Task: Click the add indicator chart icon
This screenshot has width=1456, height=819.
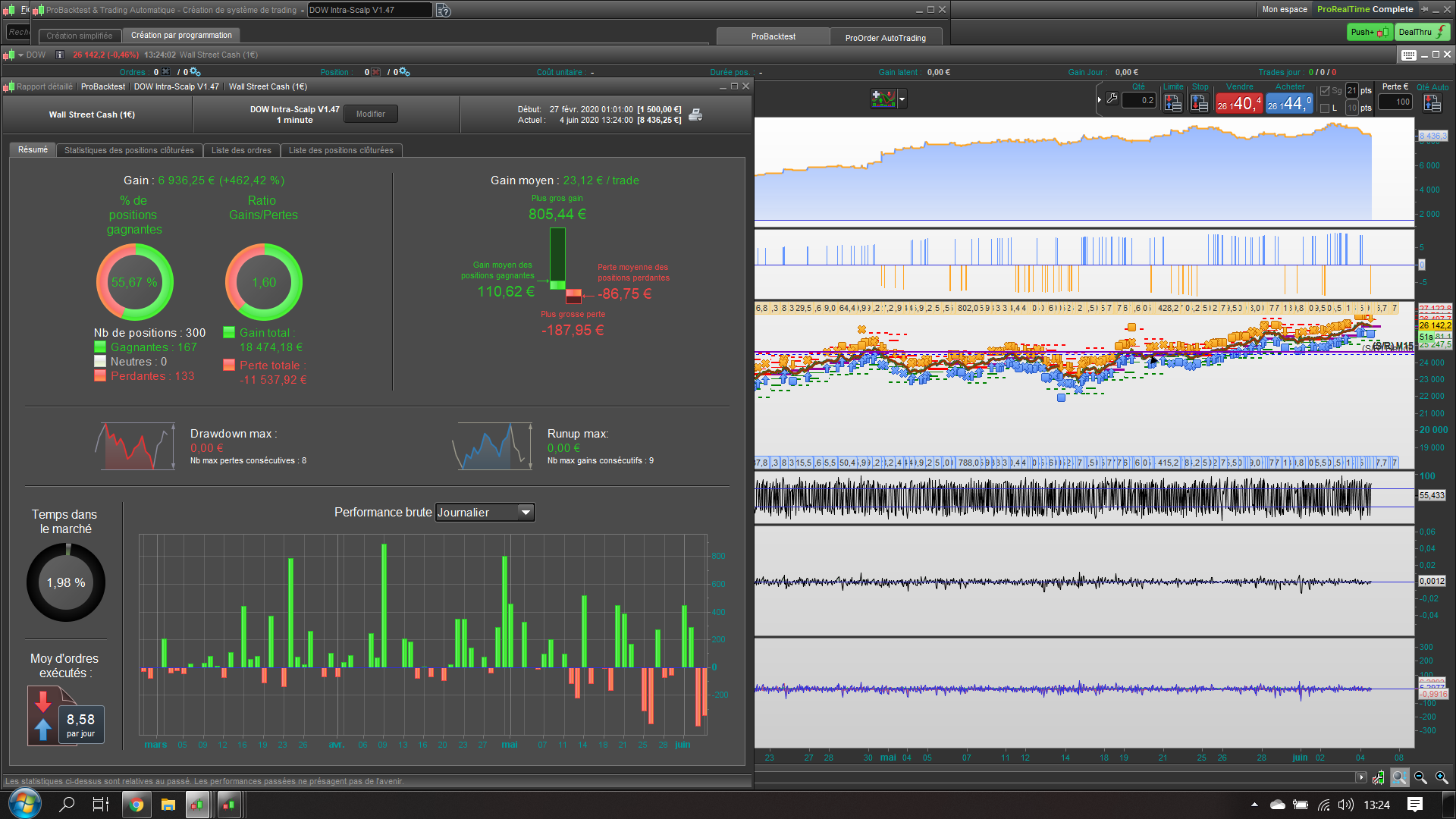Action: pos(883,99)
